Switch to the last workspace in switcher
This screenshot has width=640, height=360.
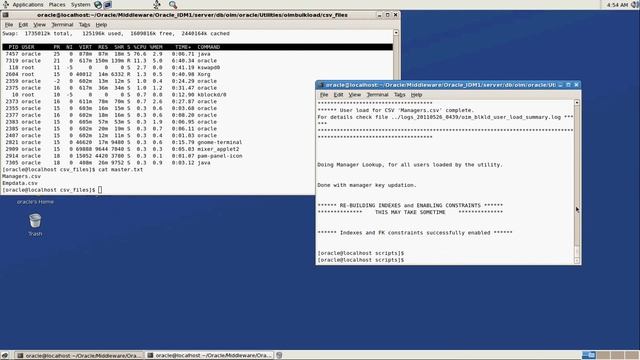632,356
